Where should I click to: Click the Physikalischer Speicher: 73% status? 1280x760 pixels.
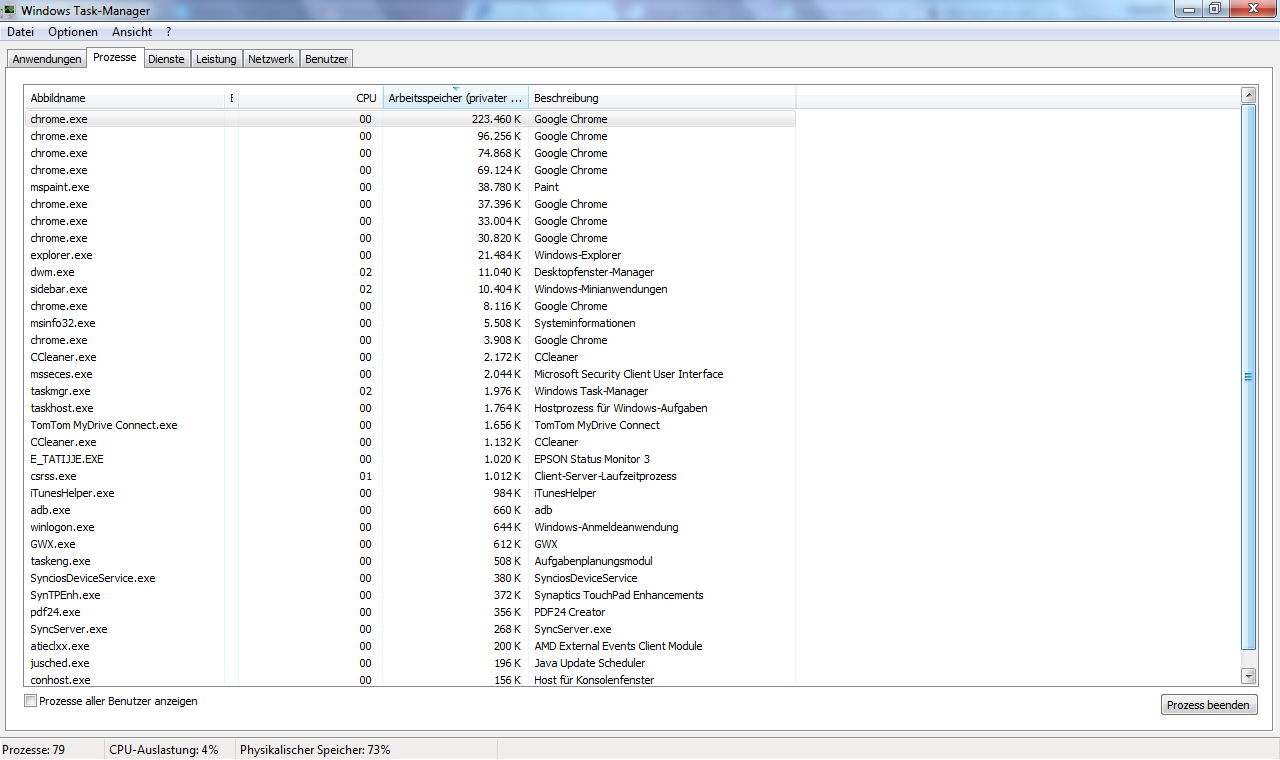point(315,749)
